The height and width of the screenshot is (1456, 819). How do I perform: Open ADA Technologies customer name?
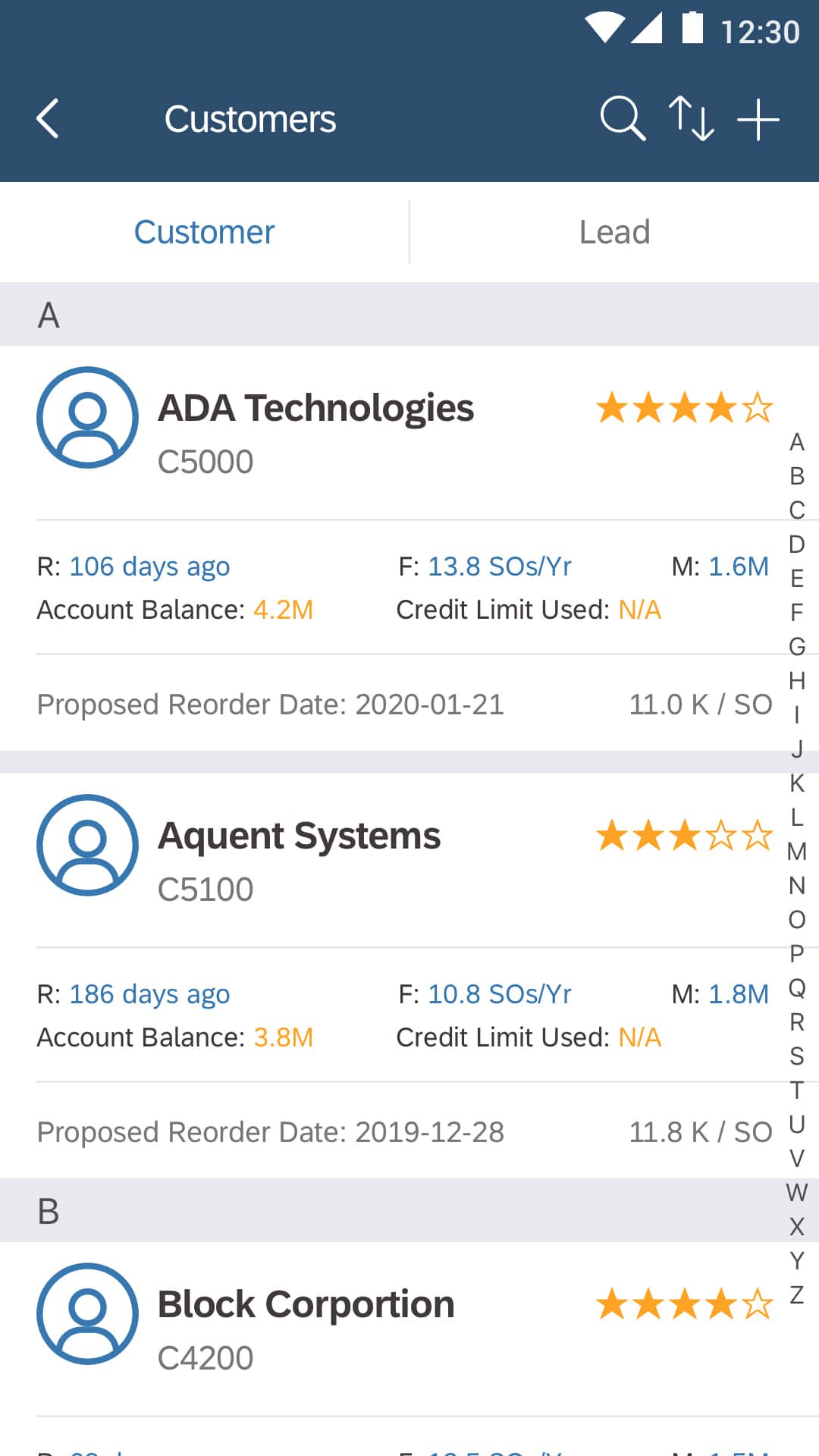pos(315,408)
